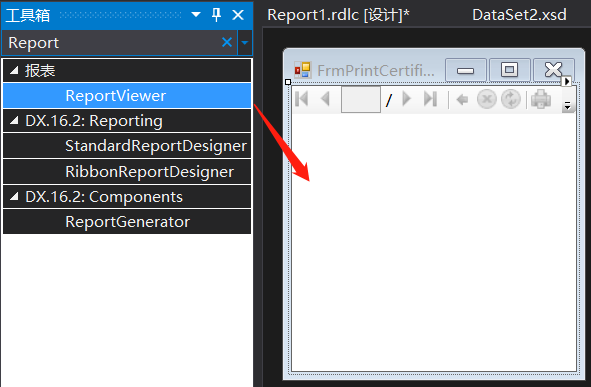Viewport: 591px width, 387px height.
Task: Select ReportViewer in the toolbox
Action: click(x=127, y=96)
